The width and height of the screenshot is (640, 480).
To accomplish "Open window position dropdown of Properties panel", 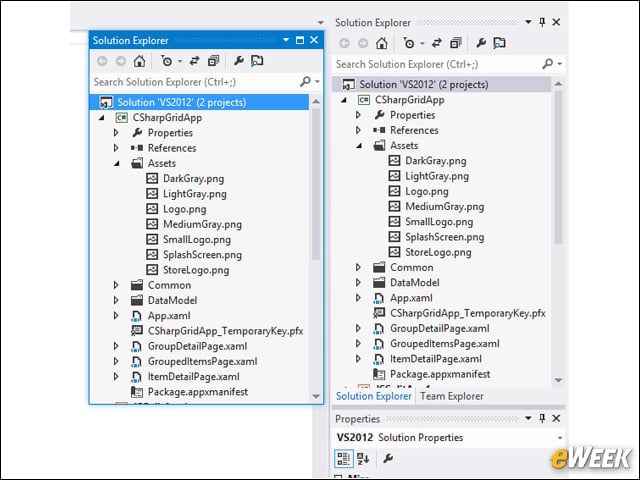I will (528, 418).
